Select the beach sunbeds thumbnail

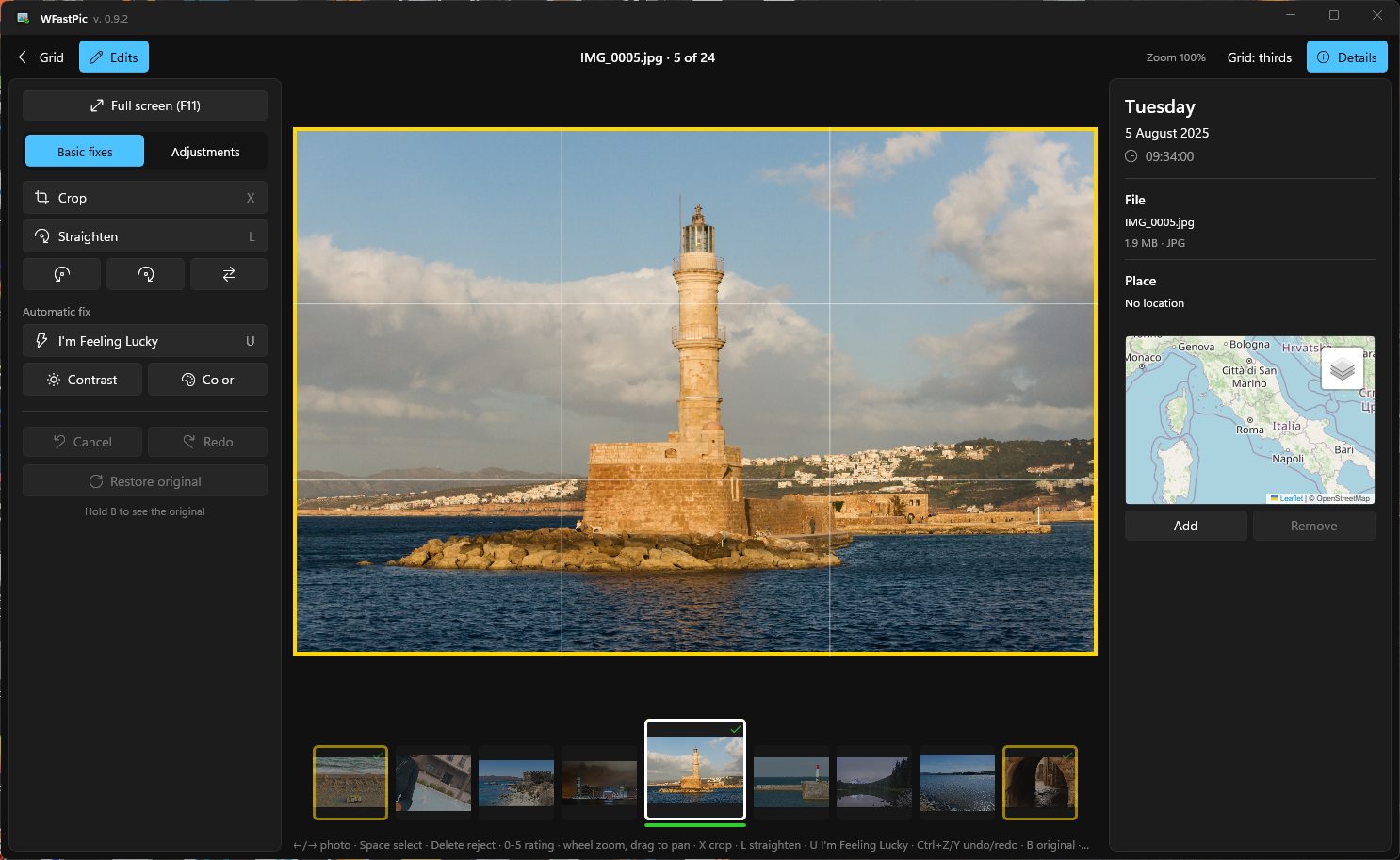coord(350,783)
